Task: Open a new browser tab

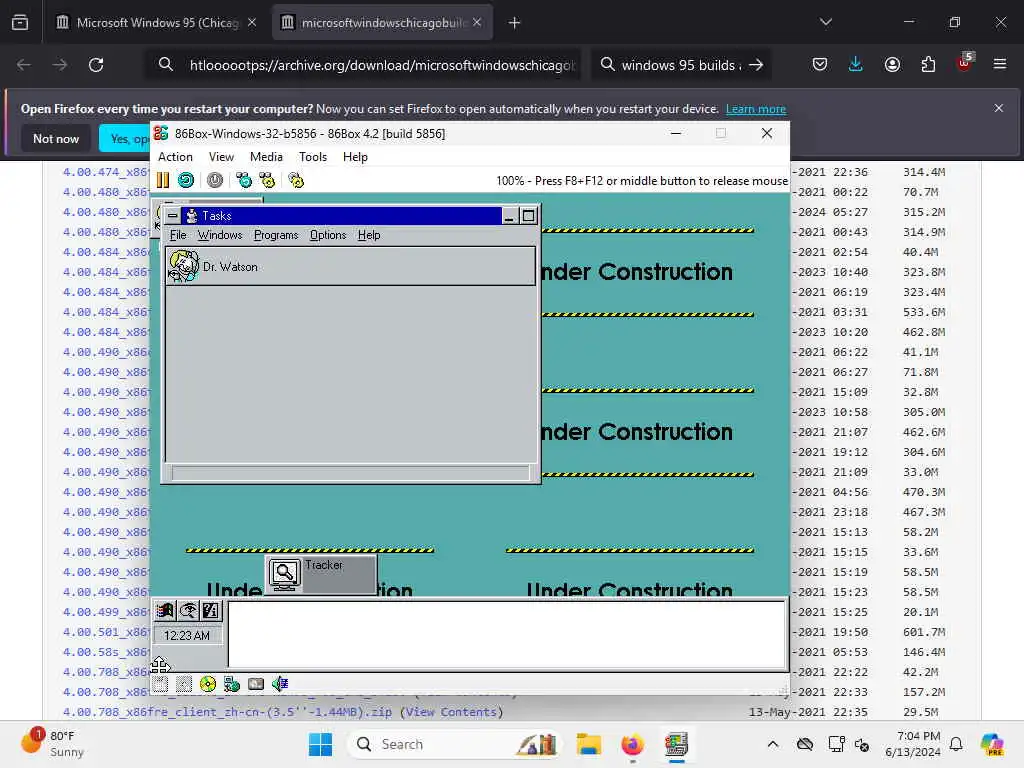Action: (515, 23)
